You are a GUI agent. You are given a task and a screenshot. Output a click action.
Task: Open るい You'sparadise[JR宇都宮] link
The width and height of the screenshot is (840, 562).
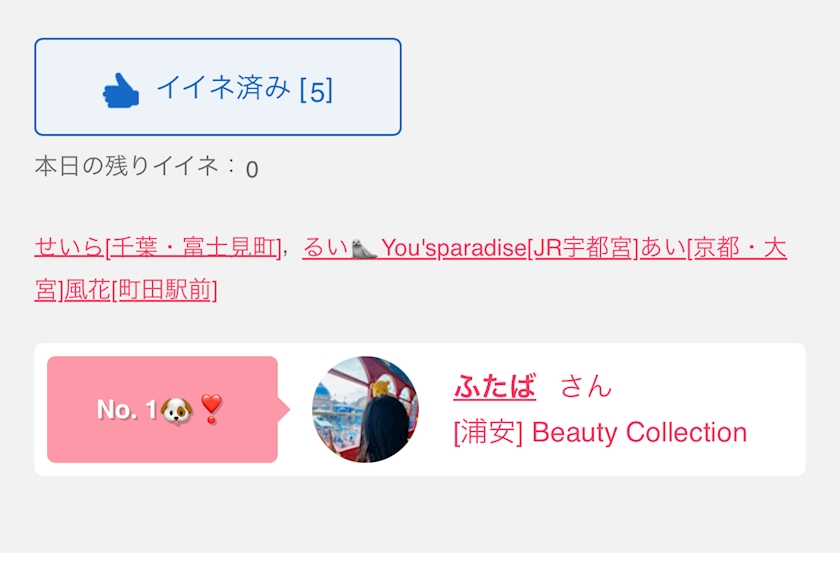point(470,247)
